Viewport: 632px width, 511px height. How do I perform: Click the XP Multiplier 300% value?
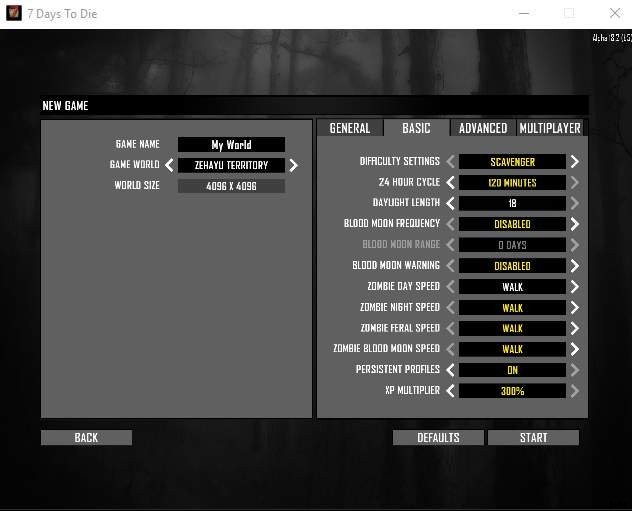[x=512, y=391]
